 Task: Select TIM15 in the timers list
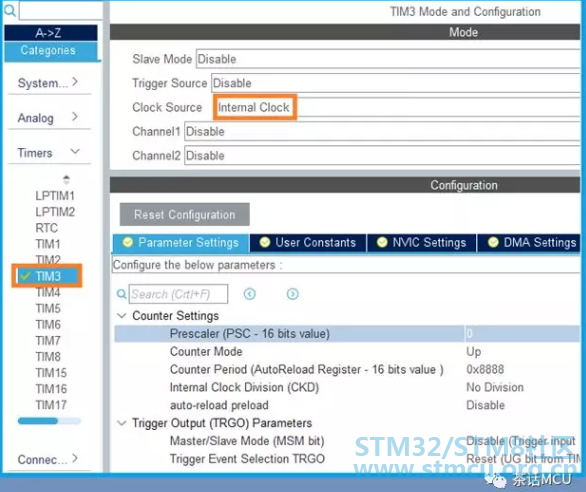[x=51, y=373]
